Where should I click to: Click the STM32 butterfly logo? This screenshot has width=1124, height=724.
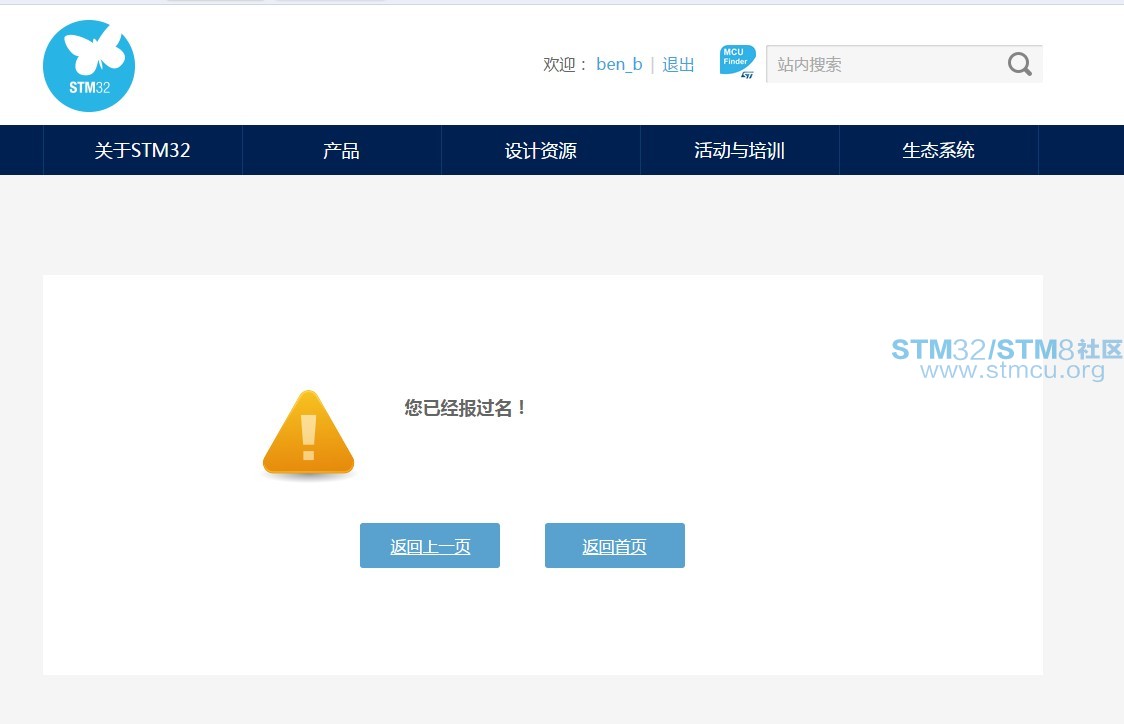89,66
